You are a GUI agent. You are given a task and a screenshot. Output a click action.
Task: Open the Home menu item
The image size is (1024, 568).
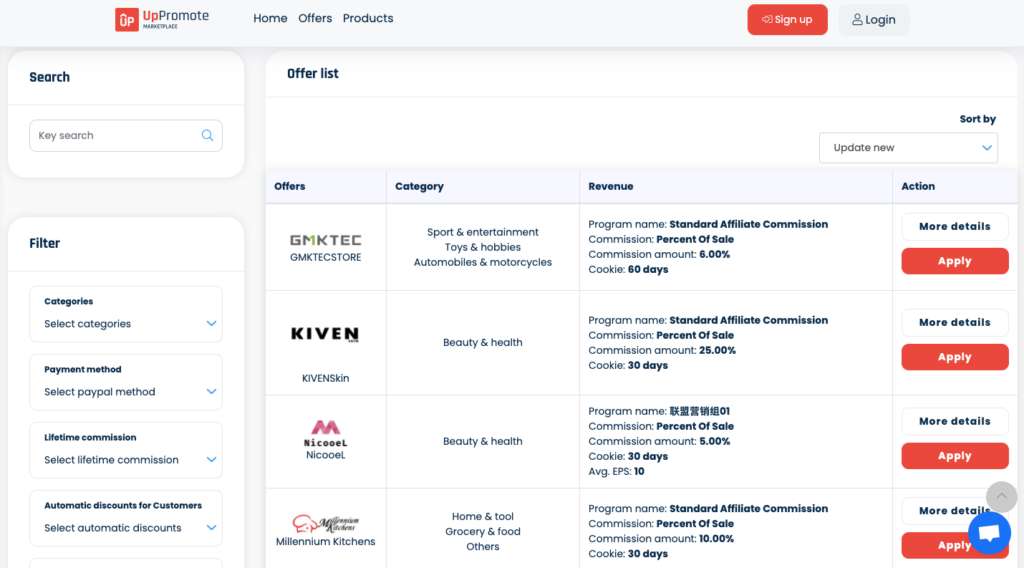(270, 18)
